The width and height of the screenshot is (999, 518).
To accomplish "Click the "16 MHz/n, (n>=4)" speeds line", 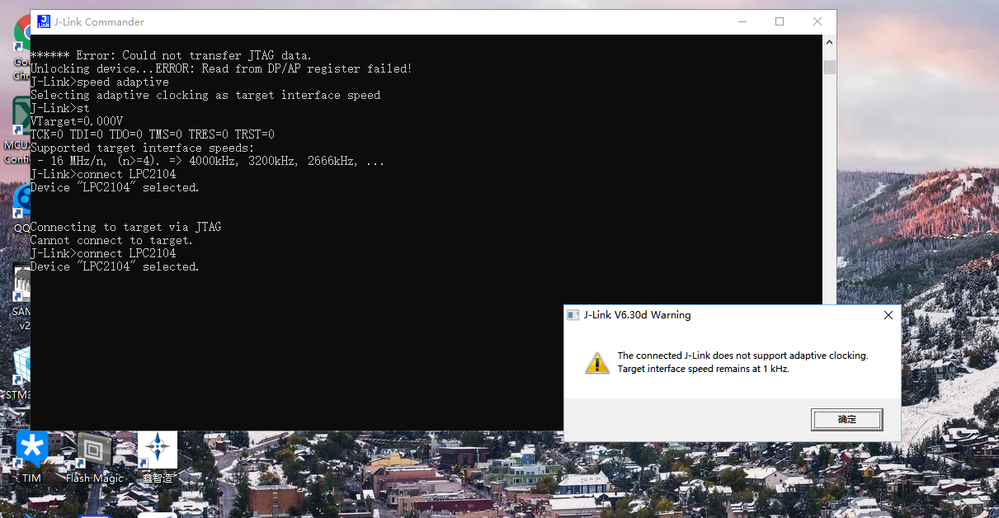I will click(x=210, y=161).
